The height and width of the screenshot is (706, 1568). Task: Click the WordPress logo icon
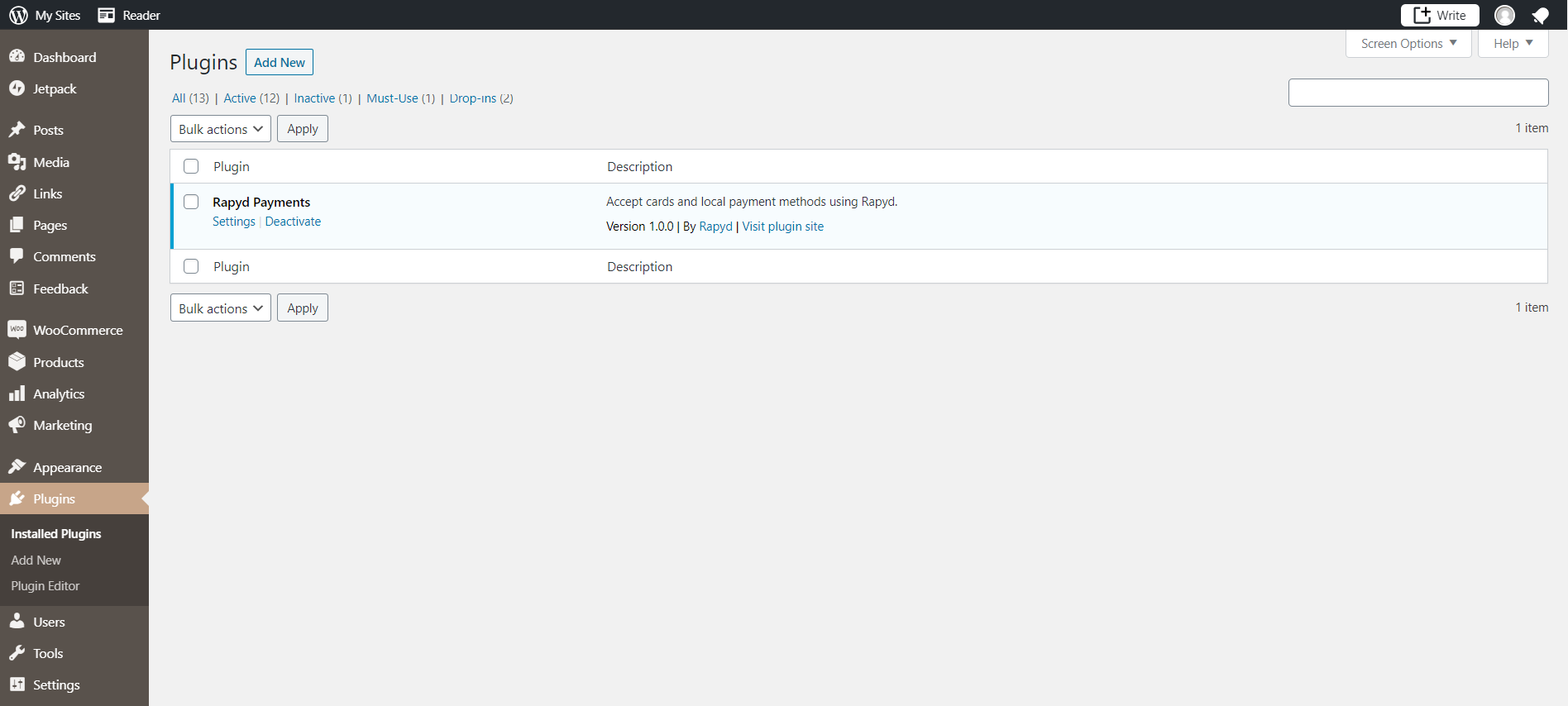pyautogui.click(x=18, y=15)
